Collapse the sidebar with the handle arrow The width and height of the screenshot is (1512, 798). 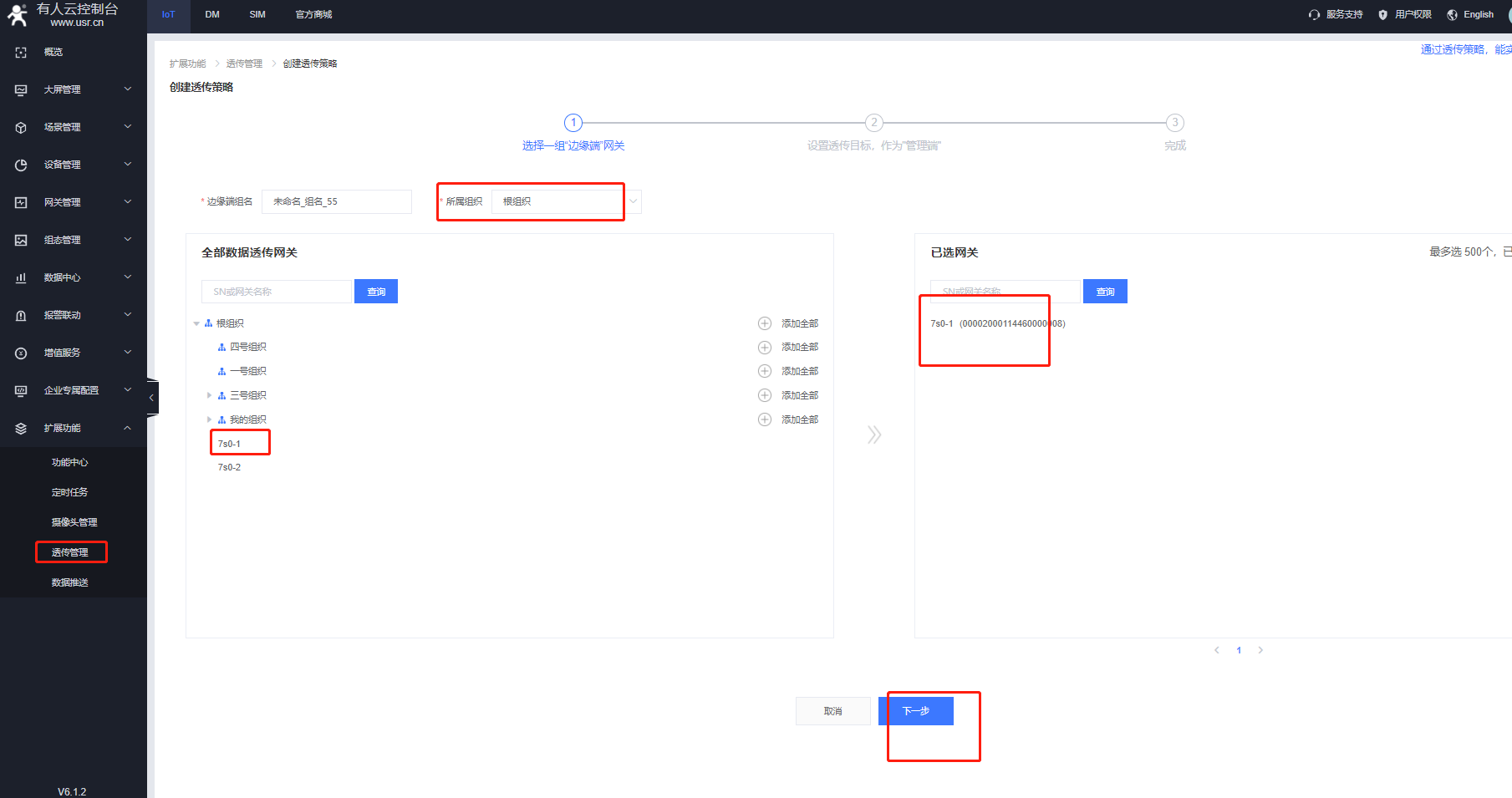[151, 398]
